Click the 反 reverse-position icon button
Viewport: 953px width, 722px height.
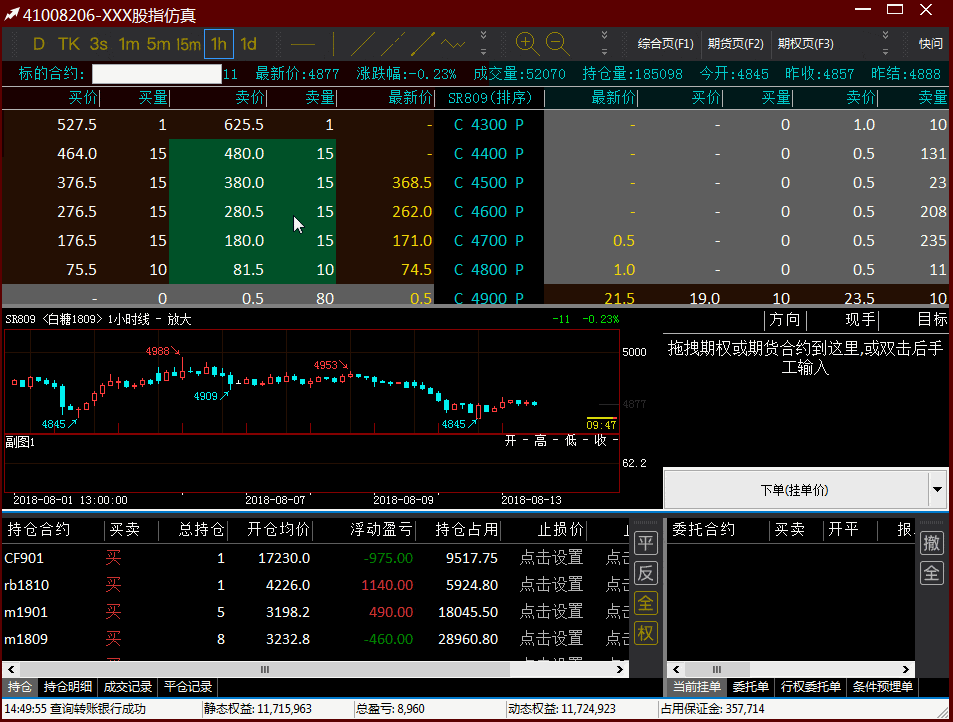coord(646,573)
